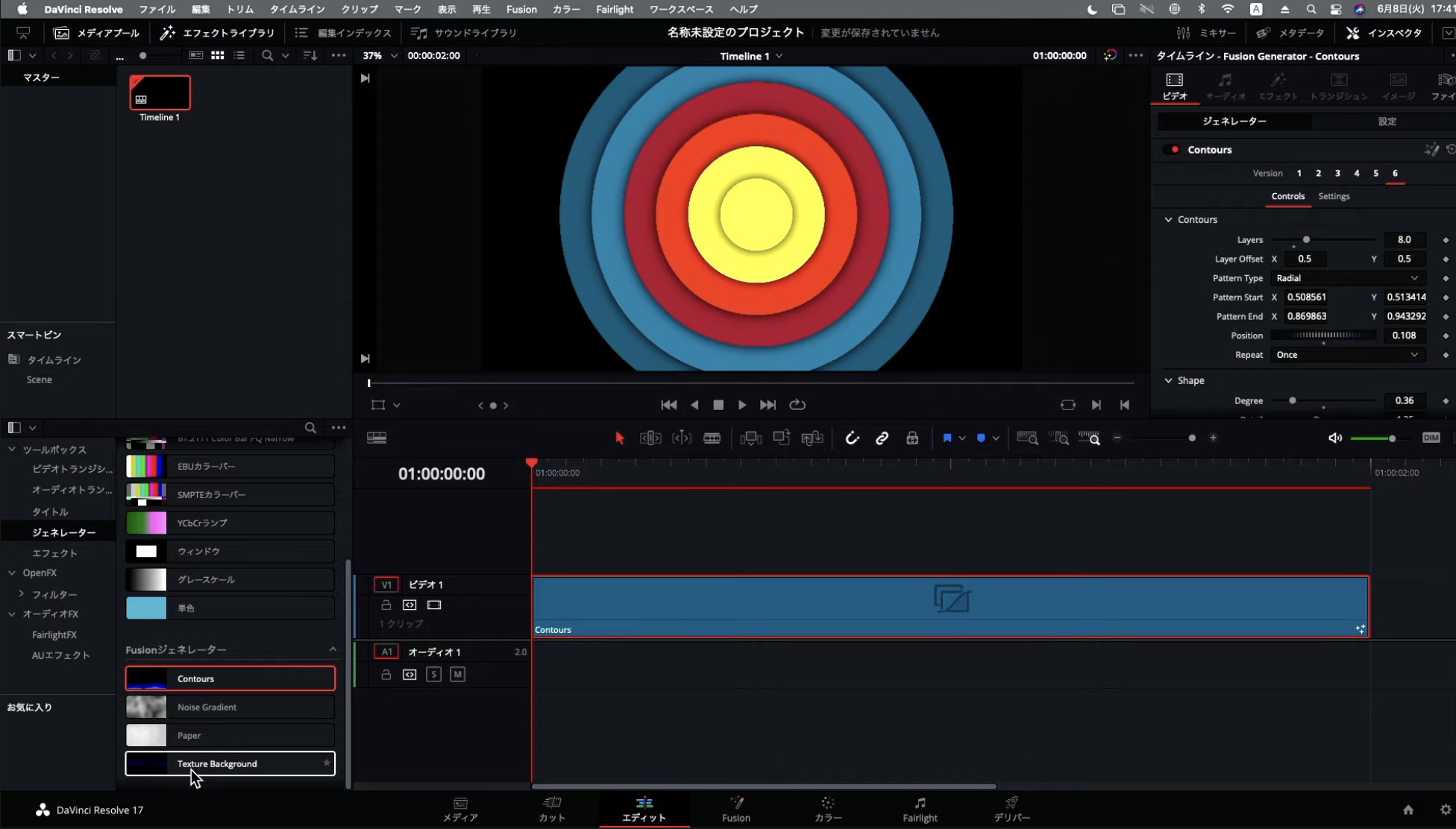
Task: Open the Pattern Type Radial dropdown
Action: pos(1346,278)
